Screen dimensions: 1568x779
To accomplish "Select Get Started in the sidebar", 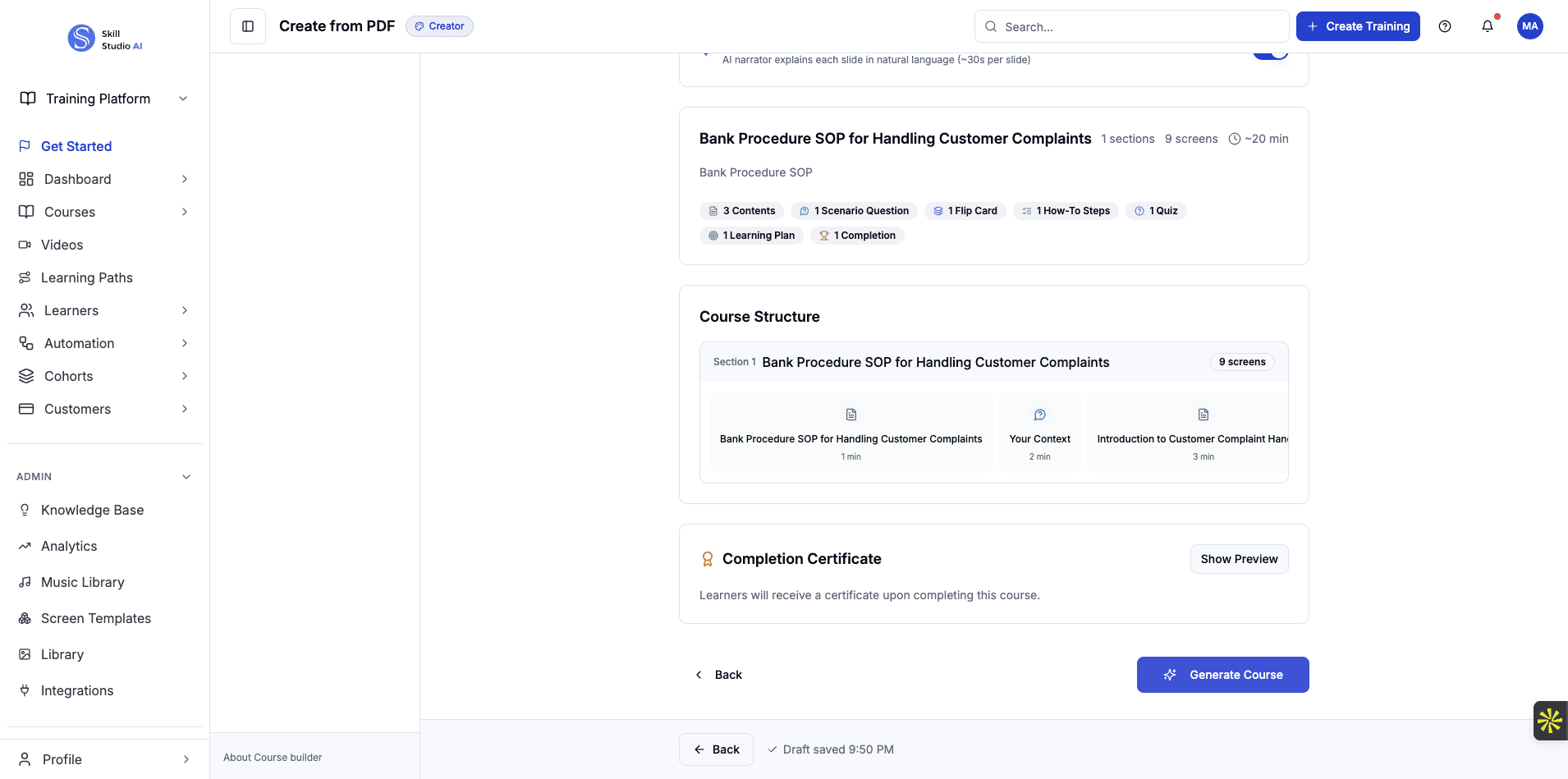I will tap(76, 146).
